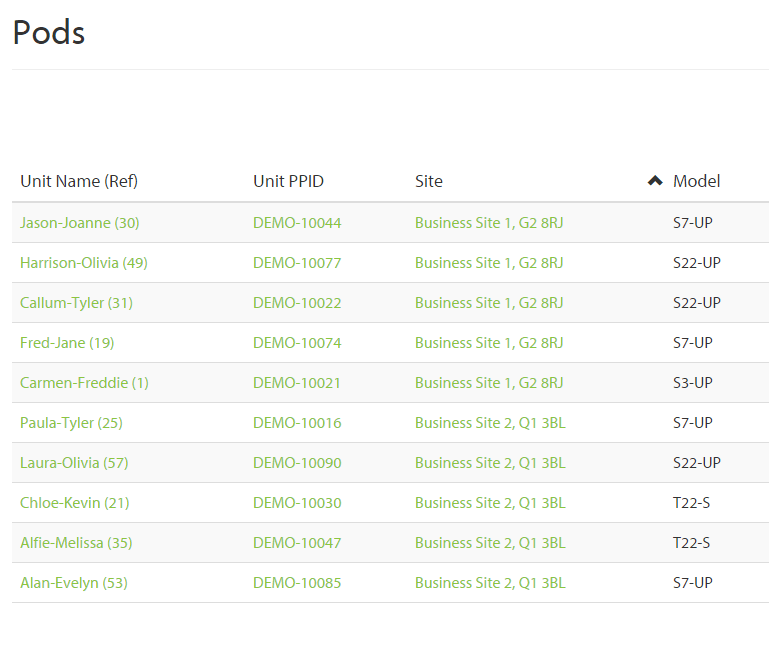Select S7-UP model in Paula-Tyler row

click(x=692, y=423)
